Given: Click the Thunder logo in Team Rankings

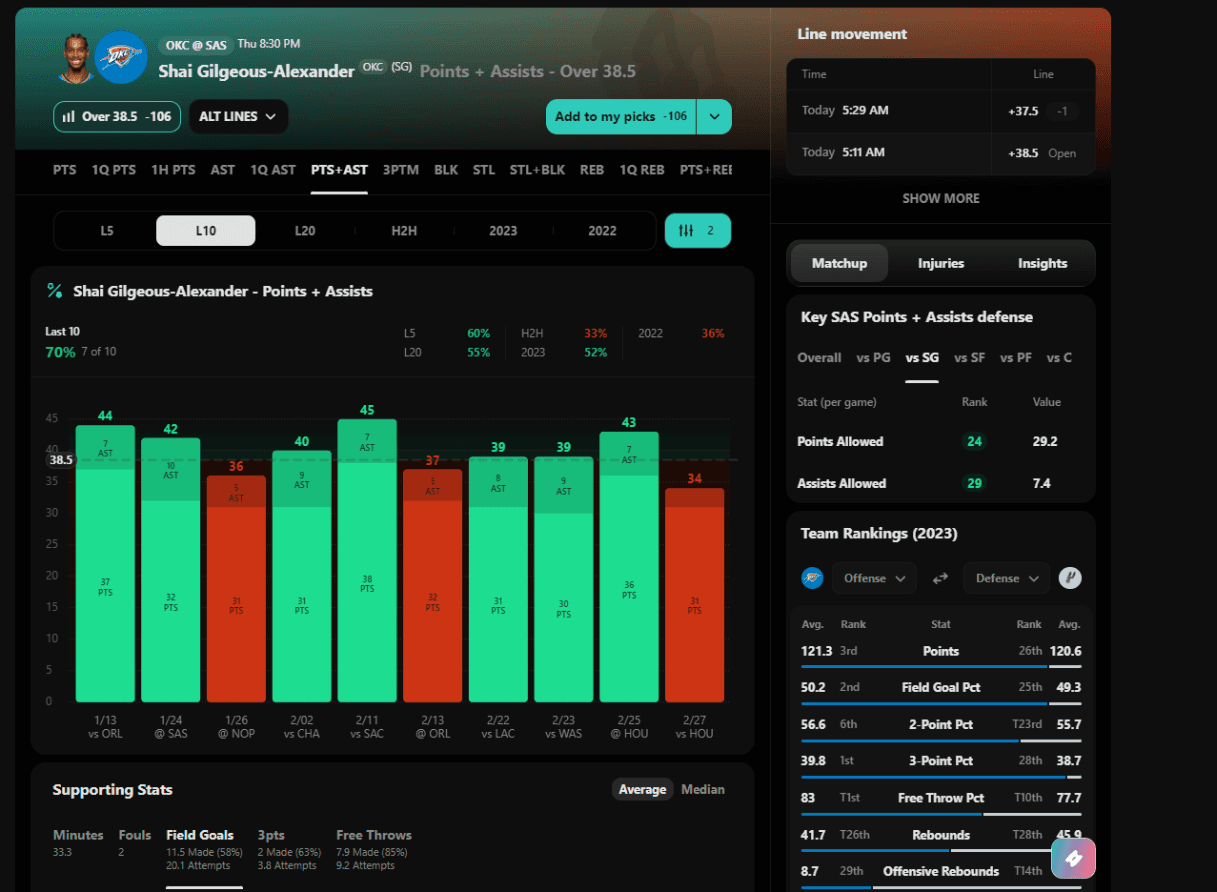Looking at the screenshot, I should (813, 578).
